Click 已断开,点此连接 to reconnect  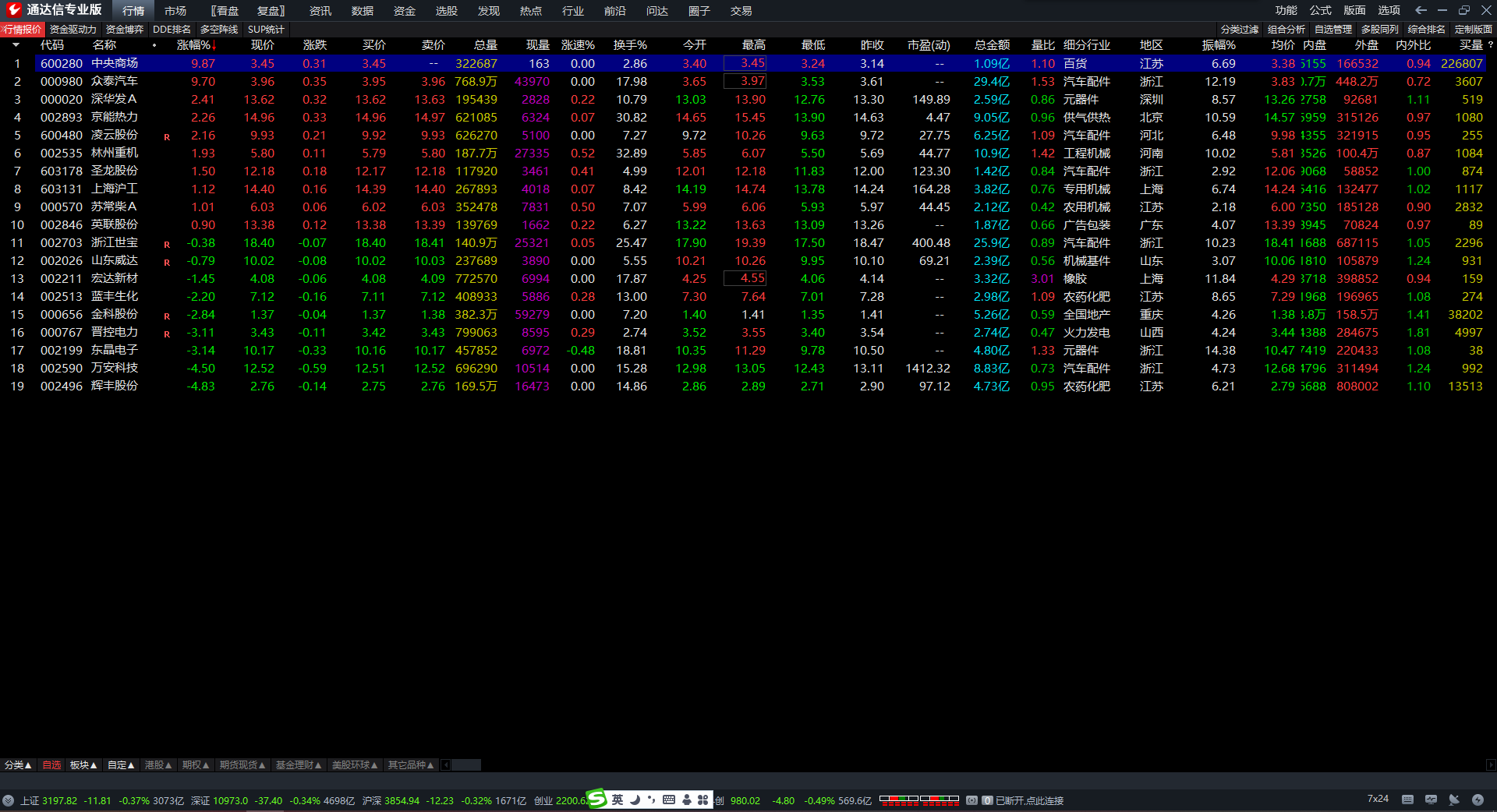coord(1029,800)
